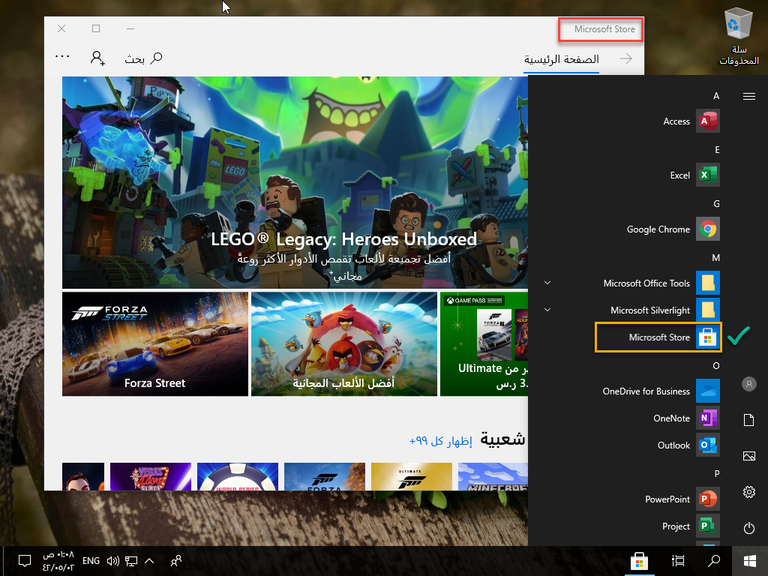The height and width of the screenshot is (576, 768).
Task: Expand the Start menu hamburger button
Action: pos(749,96)
